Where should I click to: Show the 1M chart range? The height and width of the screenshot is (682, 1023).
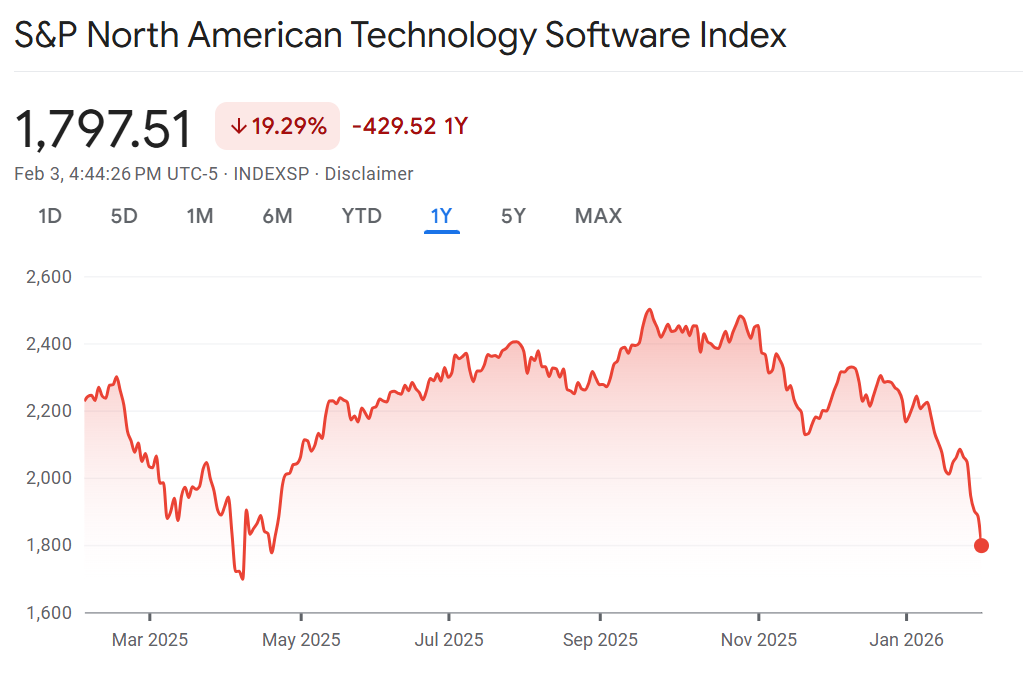(200, 216)
